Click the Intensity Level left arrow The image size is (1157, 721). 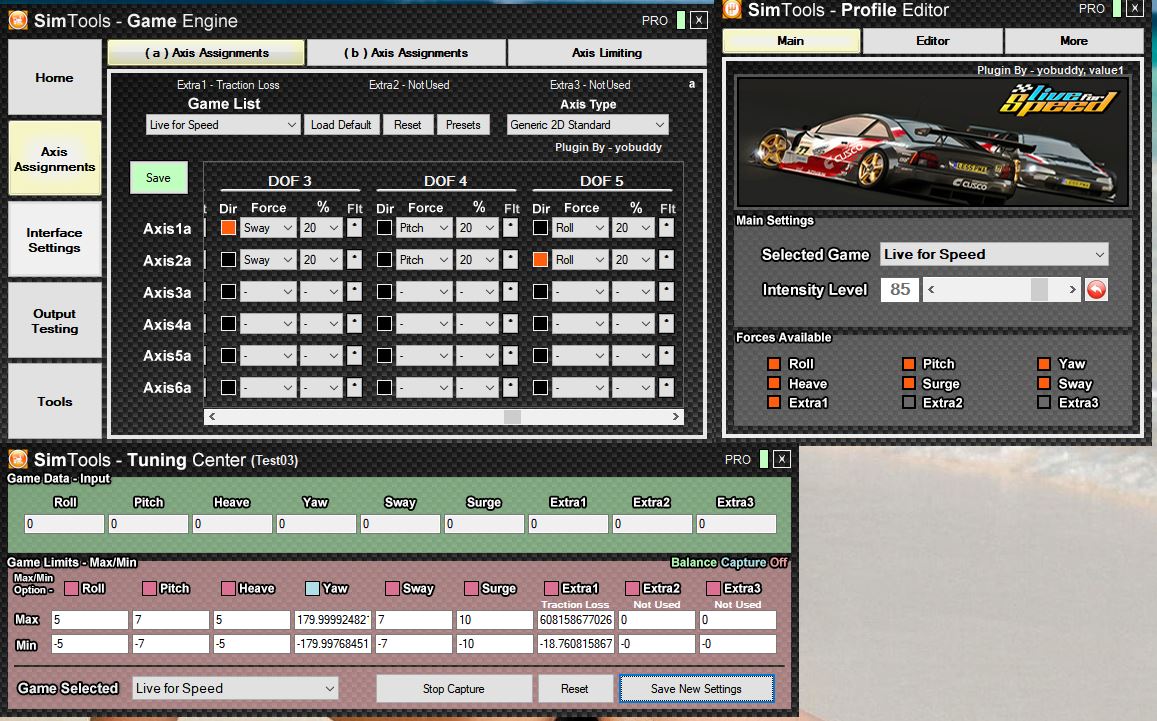point(931,290)
